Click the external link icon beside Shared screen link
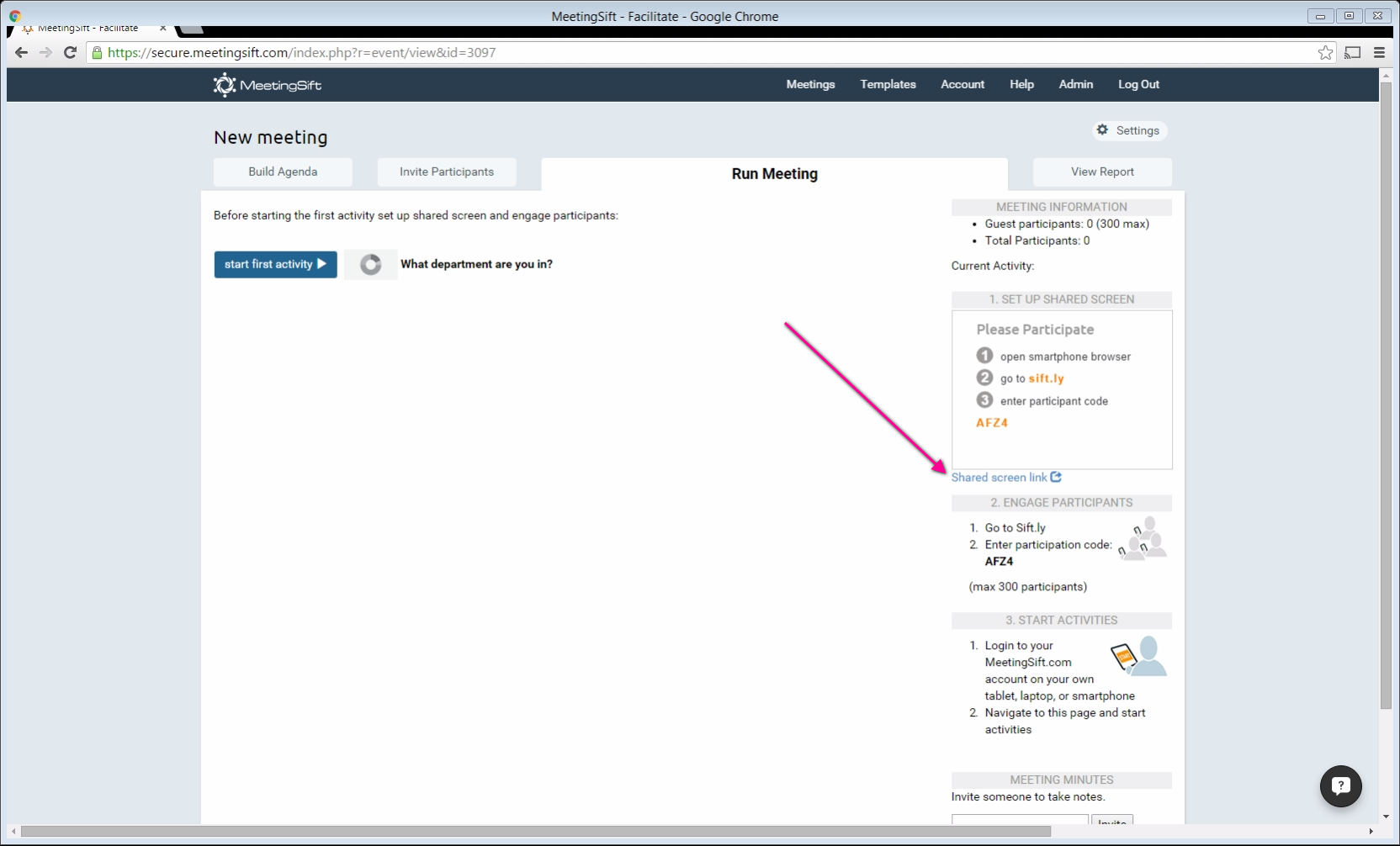 tap(1056, 477)
